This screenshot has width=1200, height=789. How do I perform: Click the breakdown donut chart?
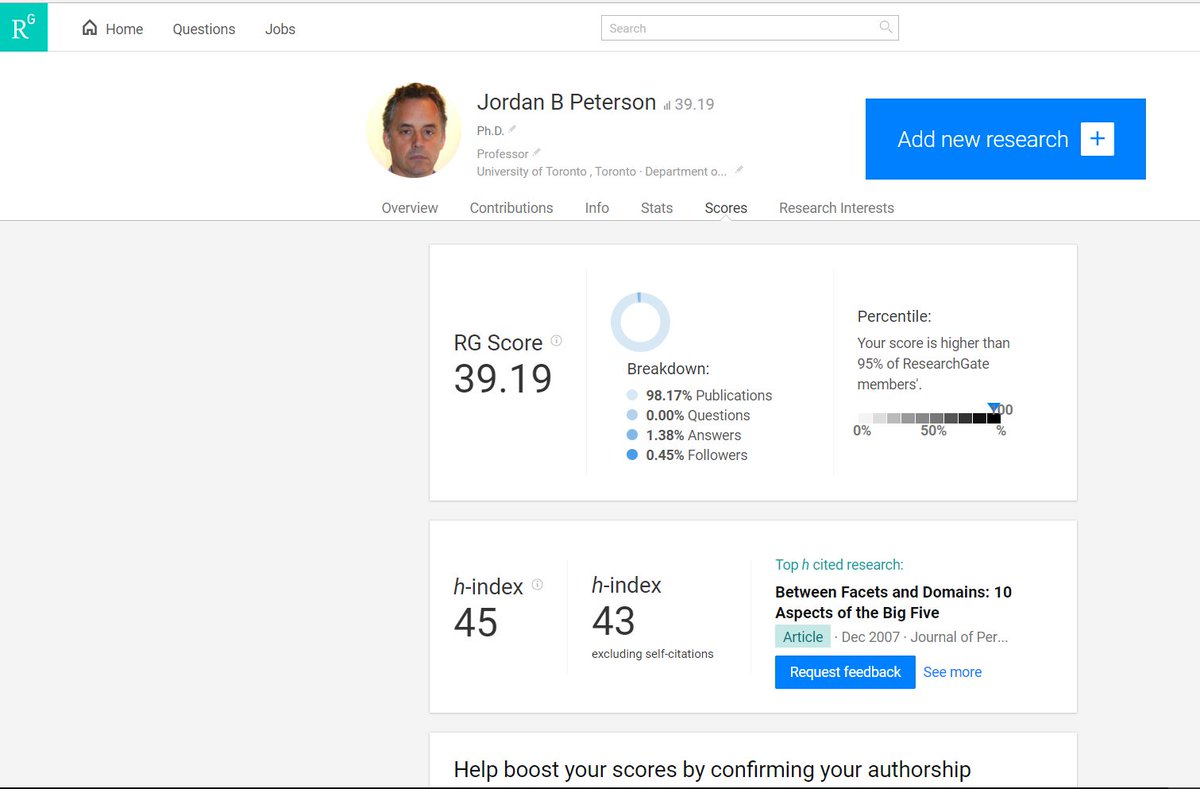[640, 322]
